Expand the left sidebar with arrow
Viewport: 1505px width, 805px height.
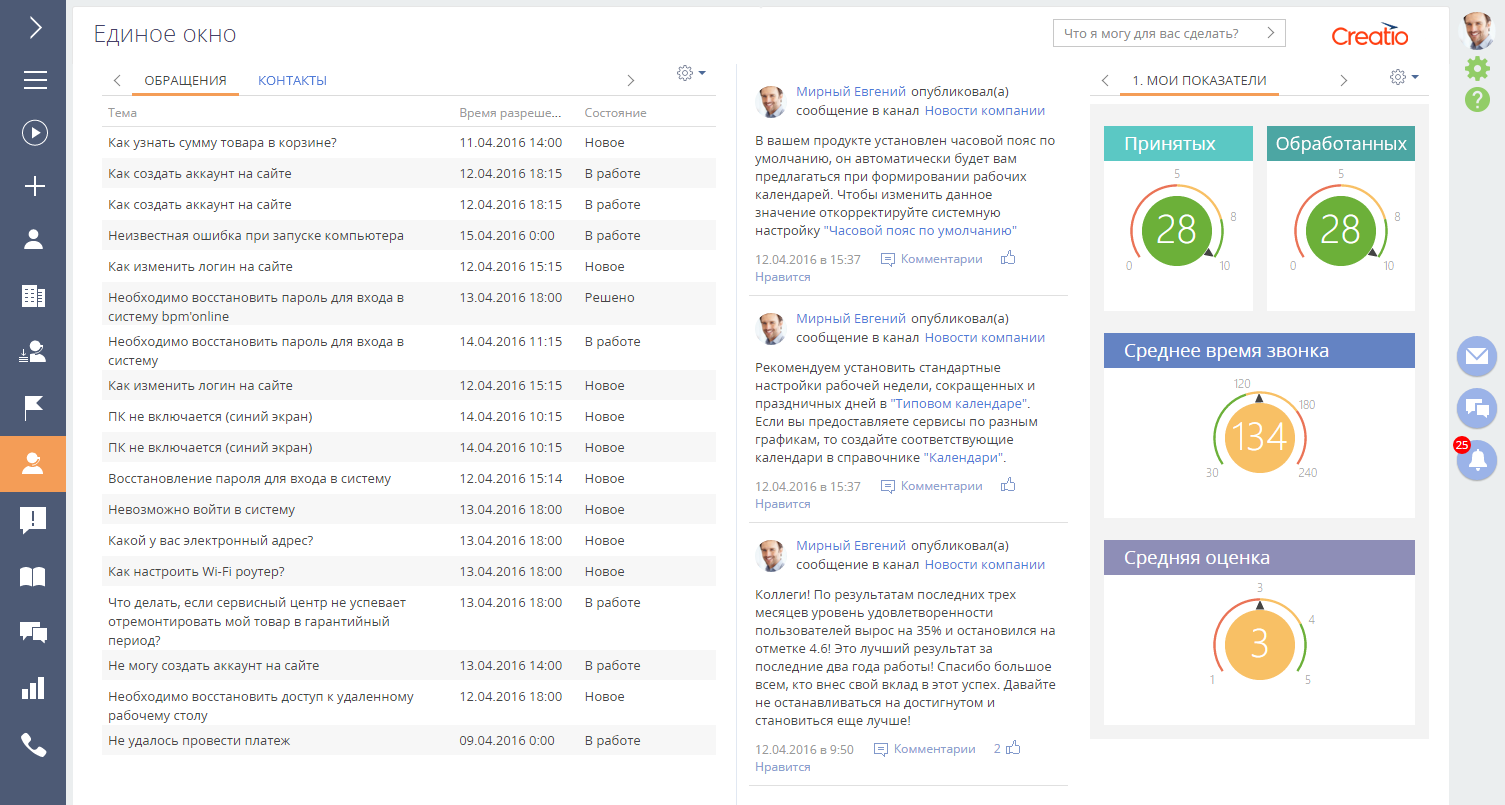35,27
